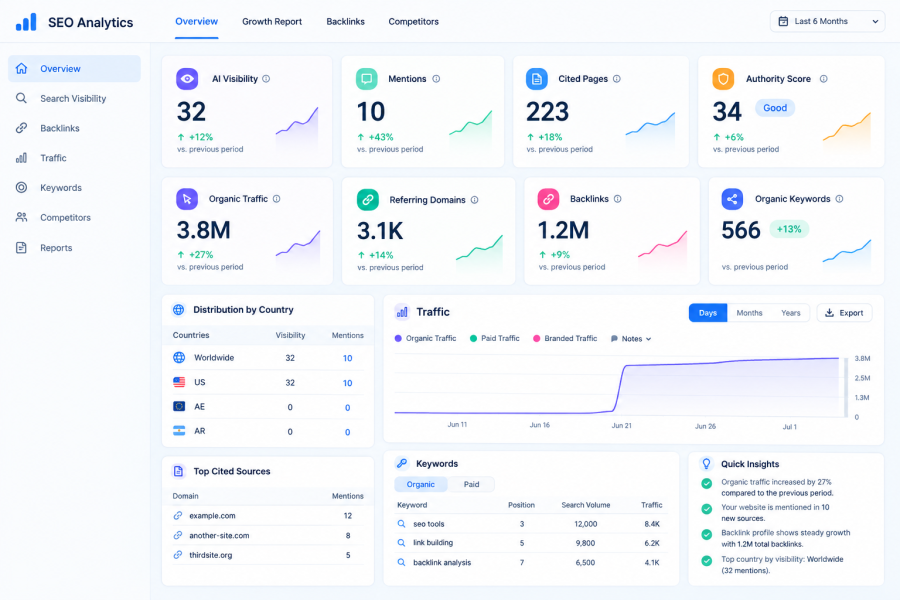Toggle the Paid Traffic chart legend
The image size is (900, 600).
click(x=495, y=339)
